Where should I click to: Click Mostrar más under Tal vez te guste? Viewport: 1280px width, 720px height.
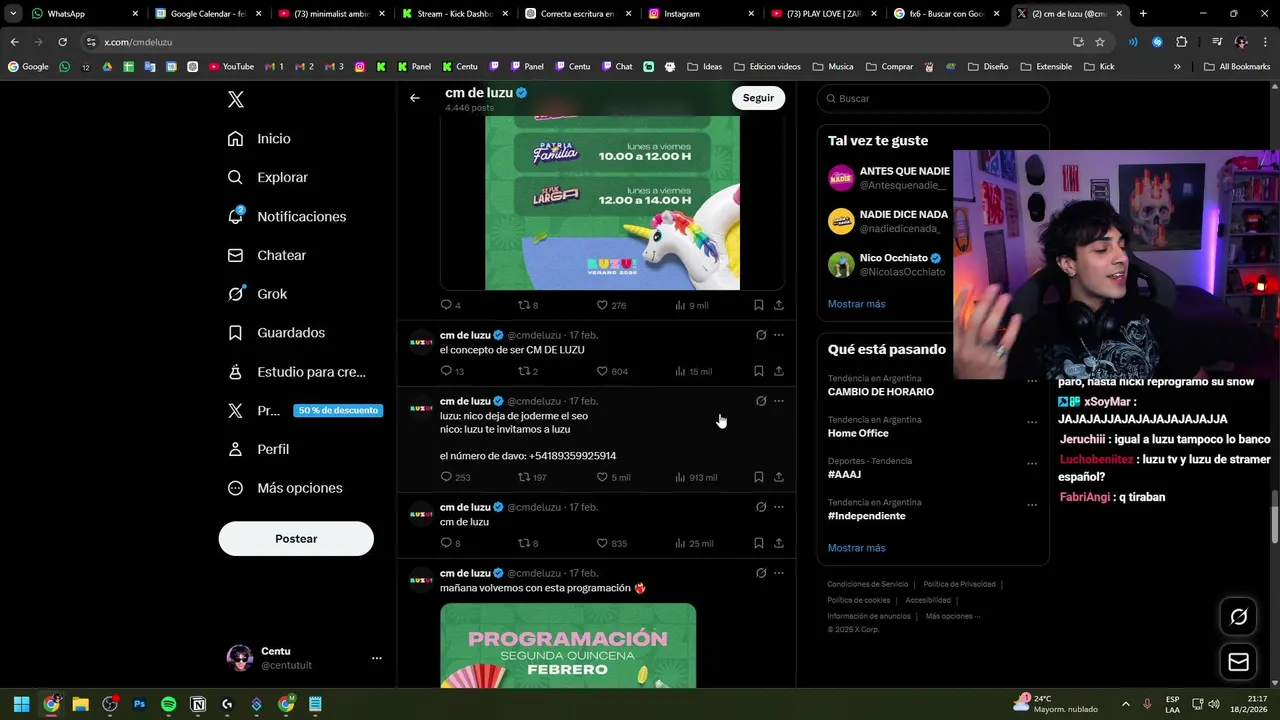[x=856, y=304]
